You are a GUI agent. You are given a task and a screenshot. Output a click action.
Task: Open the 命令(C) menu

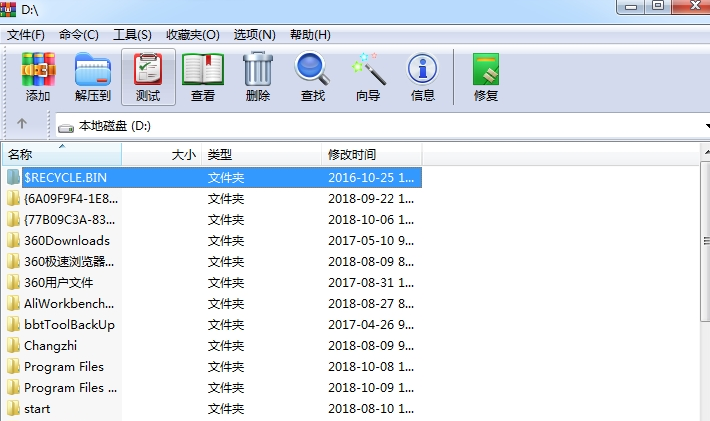pyautogui.click(x=79, y=35)
